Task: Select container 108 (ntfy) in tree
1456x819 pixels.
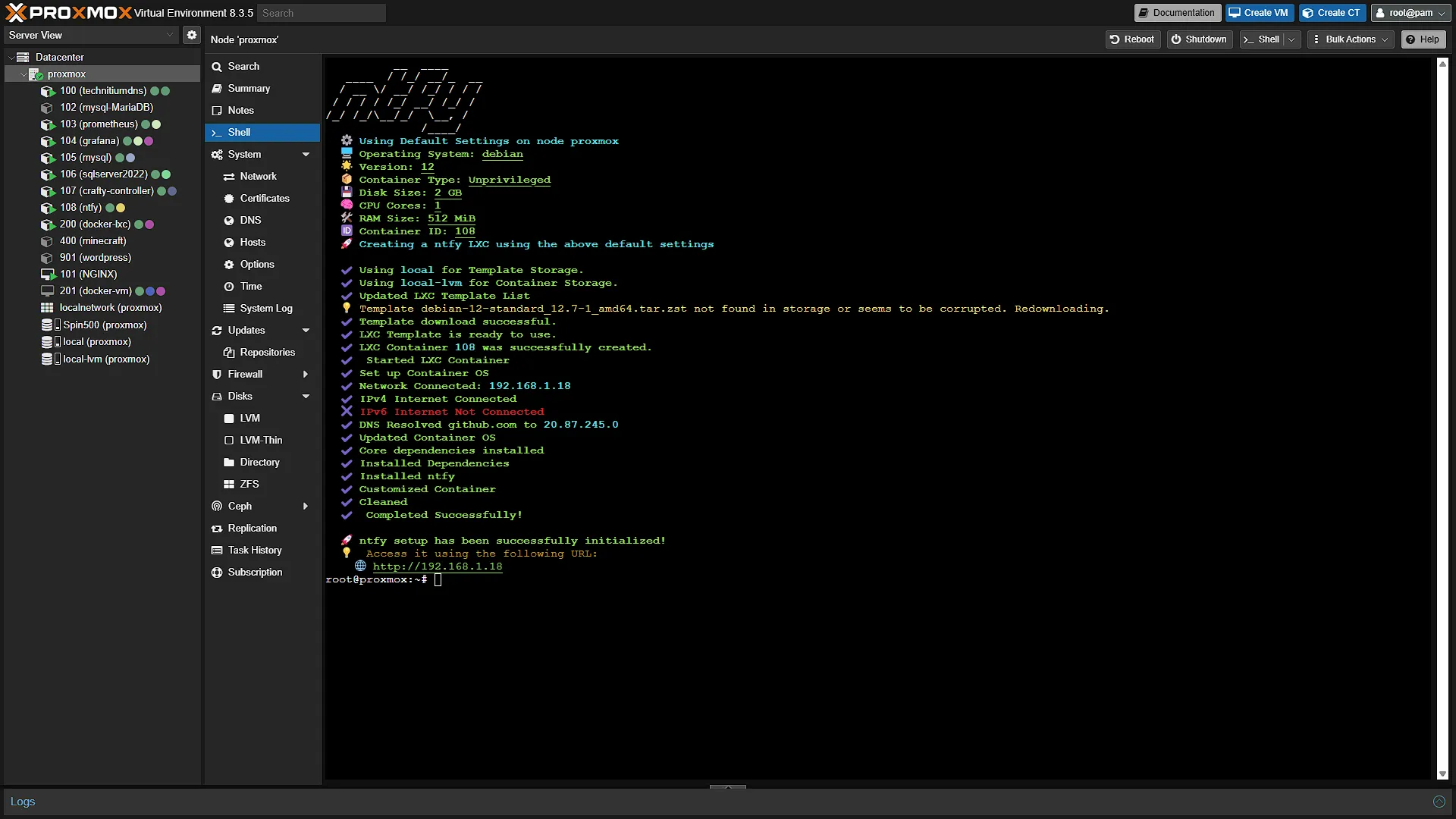Action: click(102, 208)
